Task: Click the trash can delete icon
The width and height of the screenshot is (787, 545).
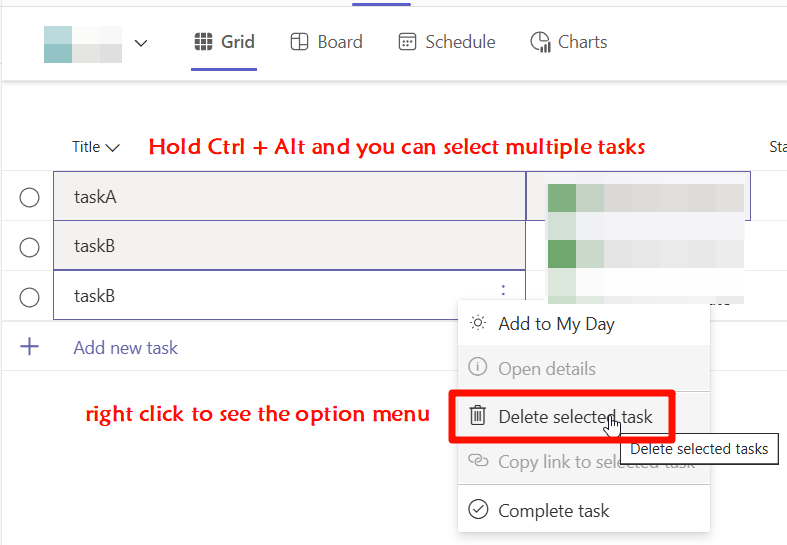Action: [x=477, y=416]
